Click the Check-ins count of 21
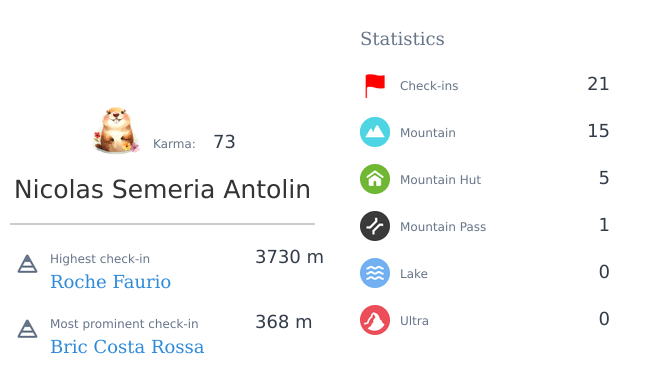The image size is (650, 385). 598,84
